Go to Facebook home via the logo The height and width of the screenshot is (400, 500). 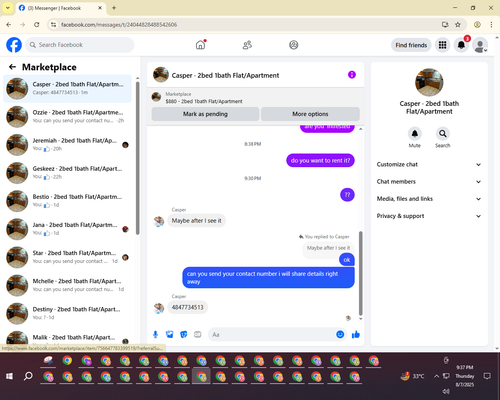point(14,45)
